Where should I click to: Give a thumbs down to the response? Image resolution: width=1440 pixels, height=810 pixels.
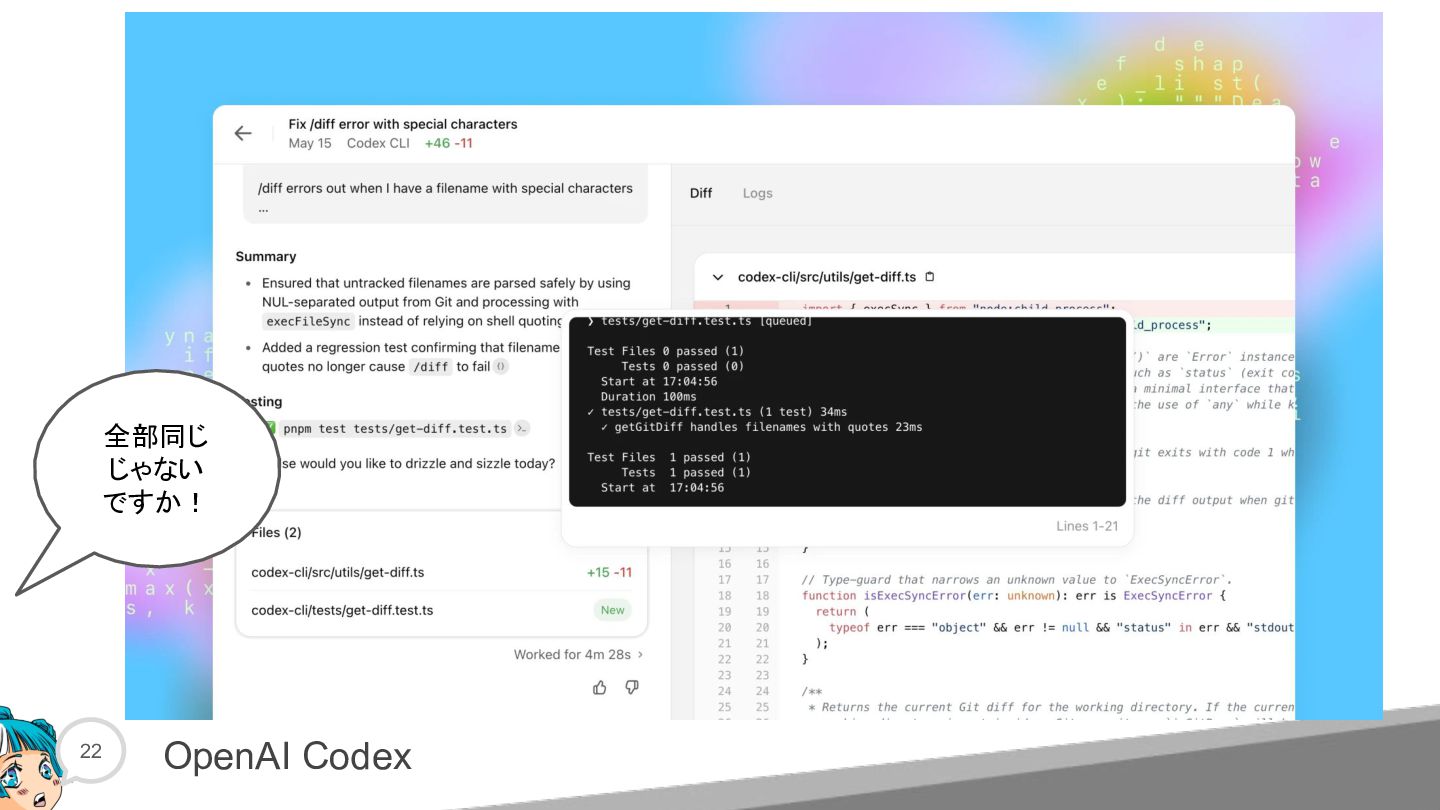tap(632, 687)
